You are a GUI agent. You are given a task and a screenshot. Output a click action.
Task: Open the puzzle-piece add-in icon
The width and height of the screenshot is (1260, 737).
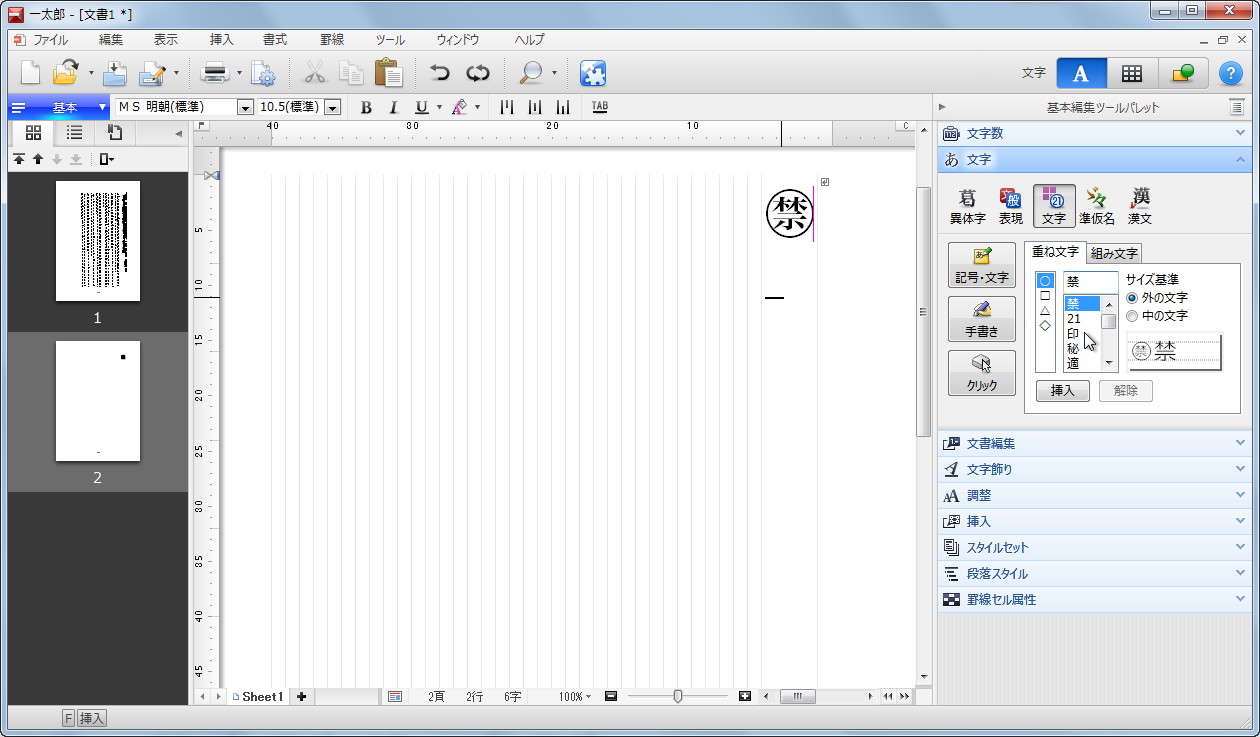tap(593, 73)
